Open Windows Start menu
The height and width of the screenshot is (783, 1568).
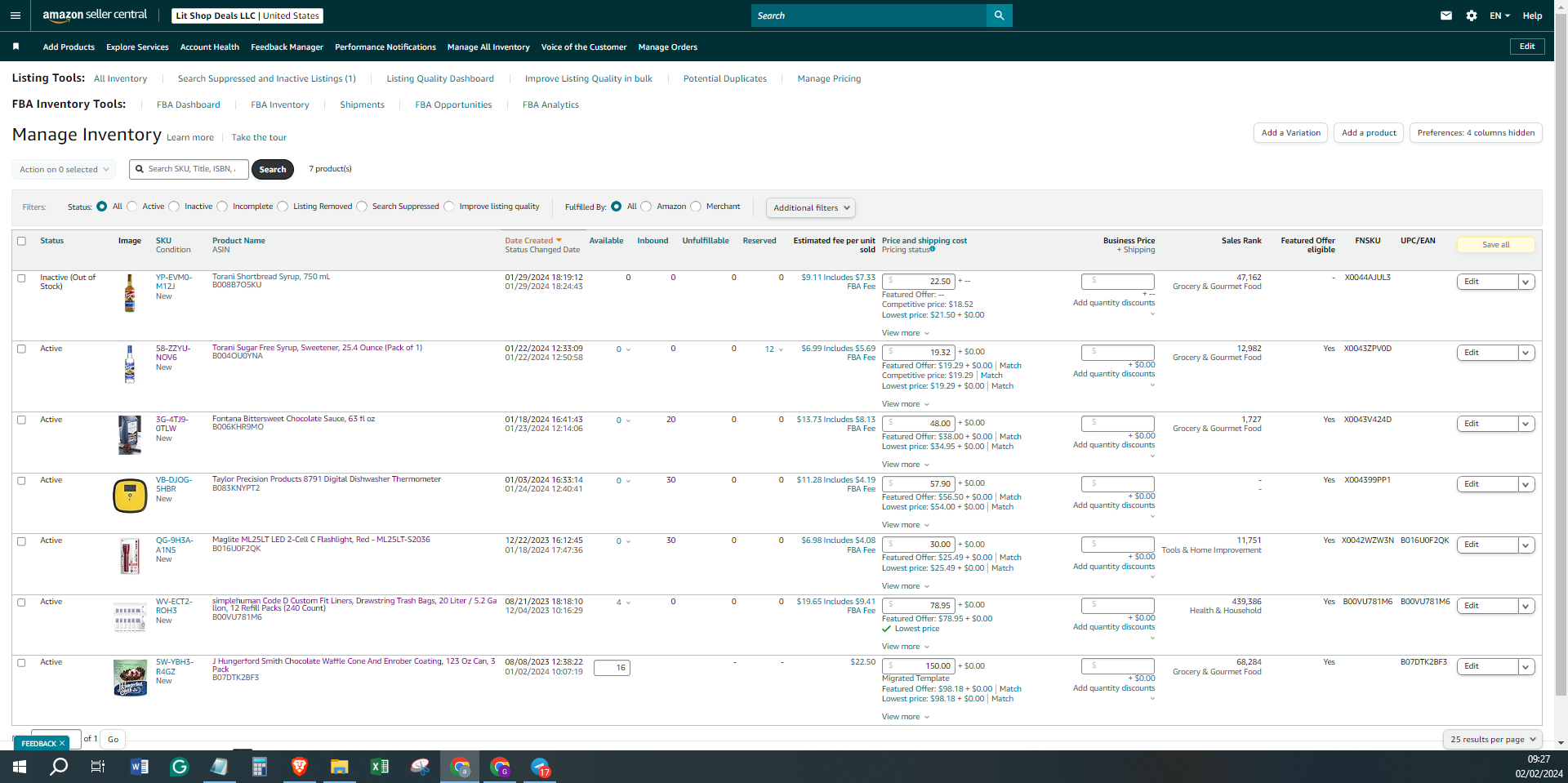(20, 767)
